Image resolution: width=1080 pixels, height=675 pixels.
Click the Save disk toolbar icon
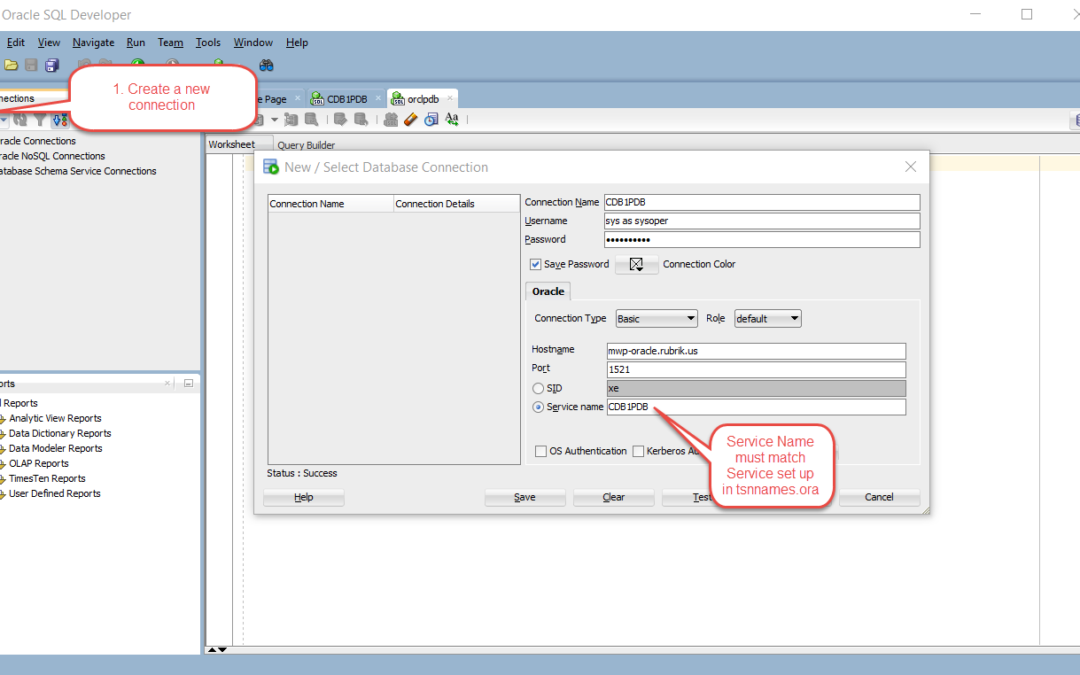tap(31, 65)
